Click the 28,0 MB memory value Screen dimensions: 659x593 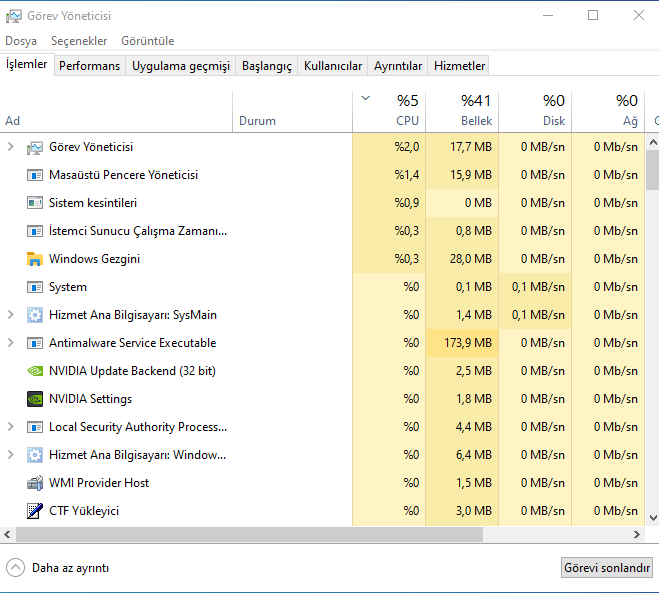pos(471,259)
